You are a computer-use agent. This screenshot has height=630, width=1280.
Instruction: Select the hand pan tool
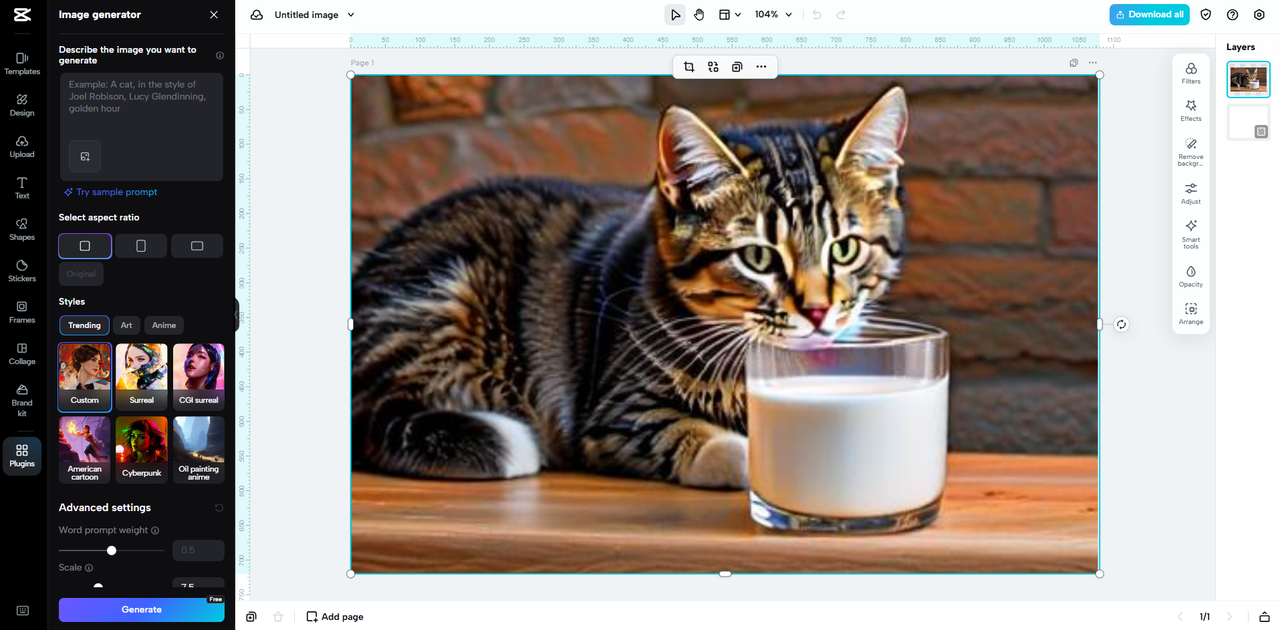699,15
